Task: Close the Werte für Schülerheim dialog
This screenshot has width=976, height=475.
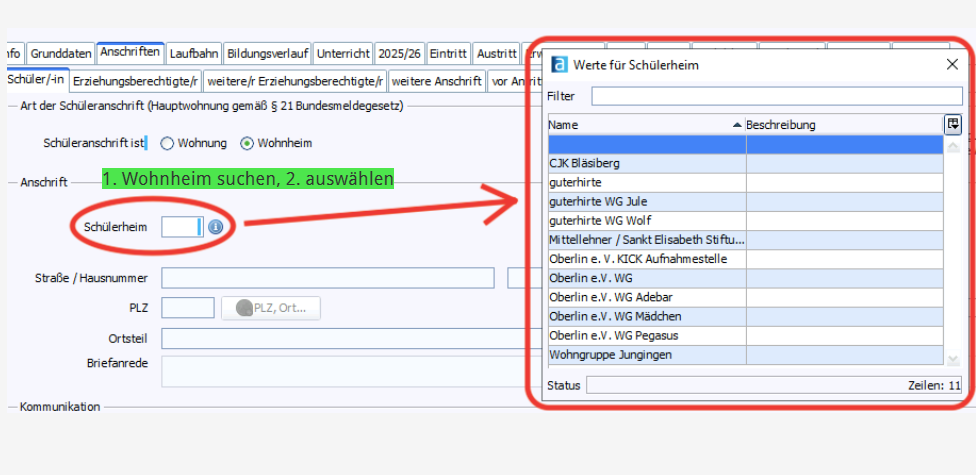Action: tap(952, 64)
